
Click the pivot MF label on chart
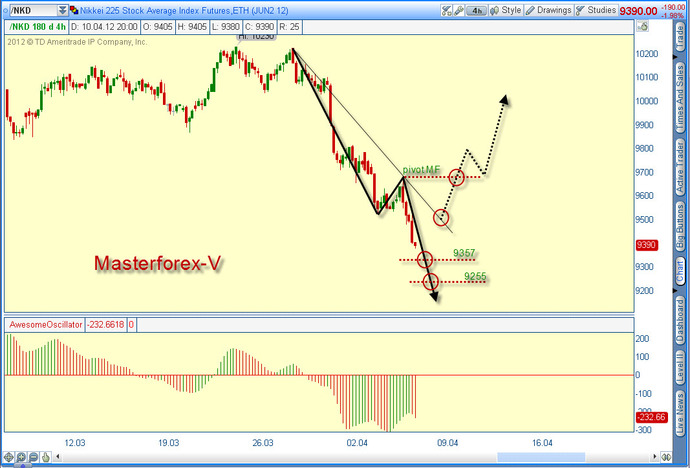[x=421, y=170]
